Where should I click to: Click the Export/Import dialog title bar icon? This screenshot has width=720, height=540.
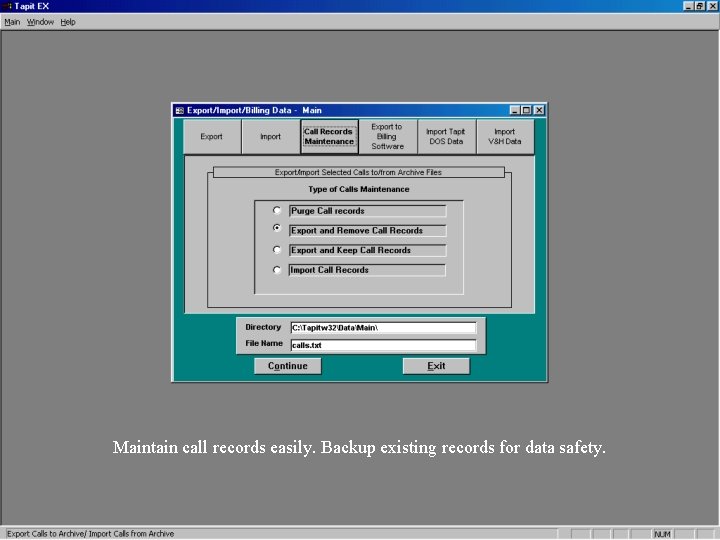(180, 110)
